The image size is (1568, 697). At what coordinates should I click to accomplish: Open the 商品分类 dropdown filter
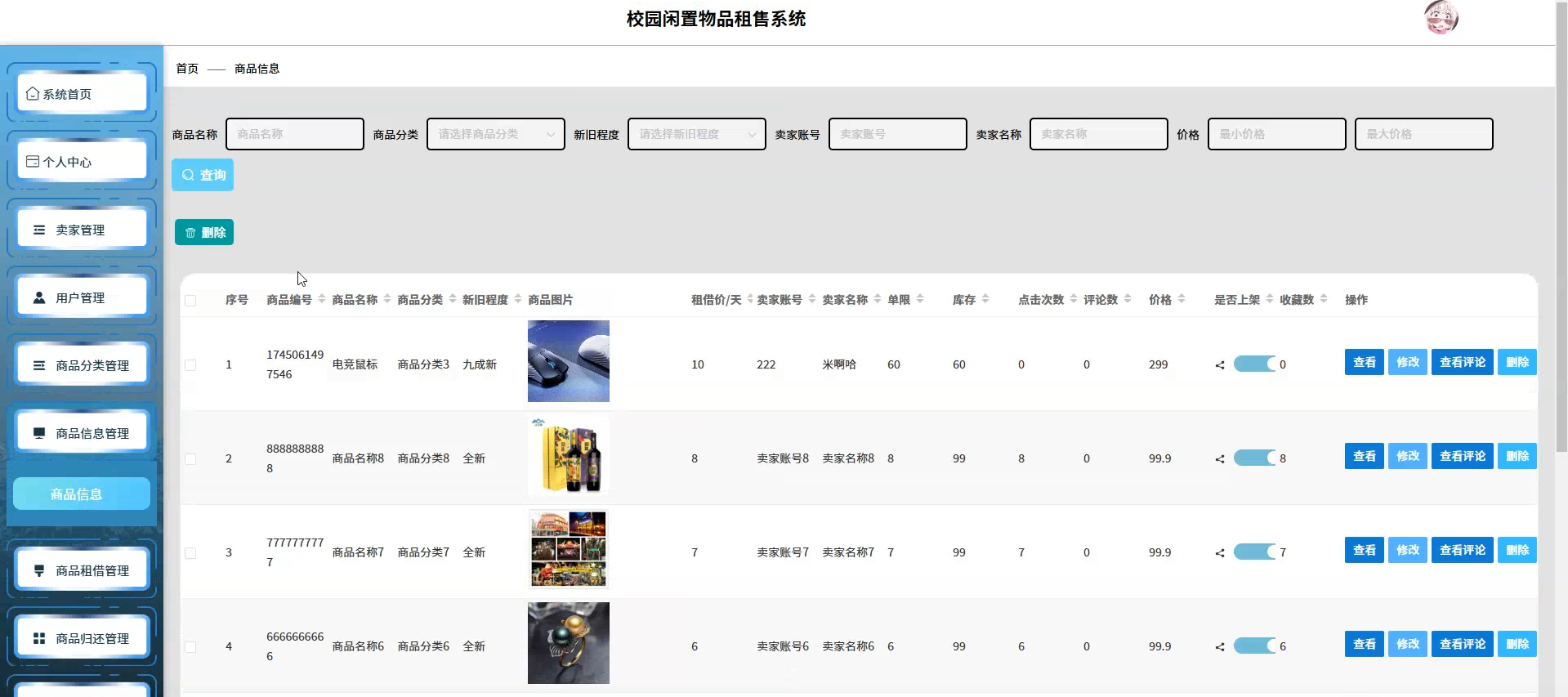[x=496, y=134]
